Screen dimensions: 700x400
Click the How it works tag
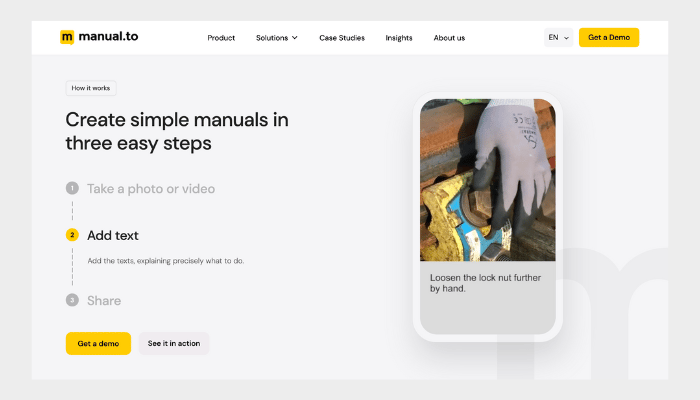tap(91, 88)
